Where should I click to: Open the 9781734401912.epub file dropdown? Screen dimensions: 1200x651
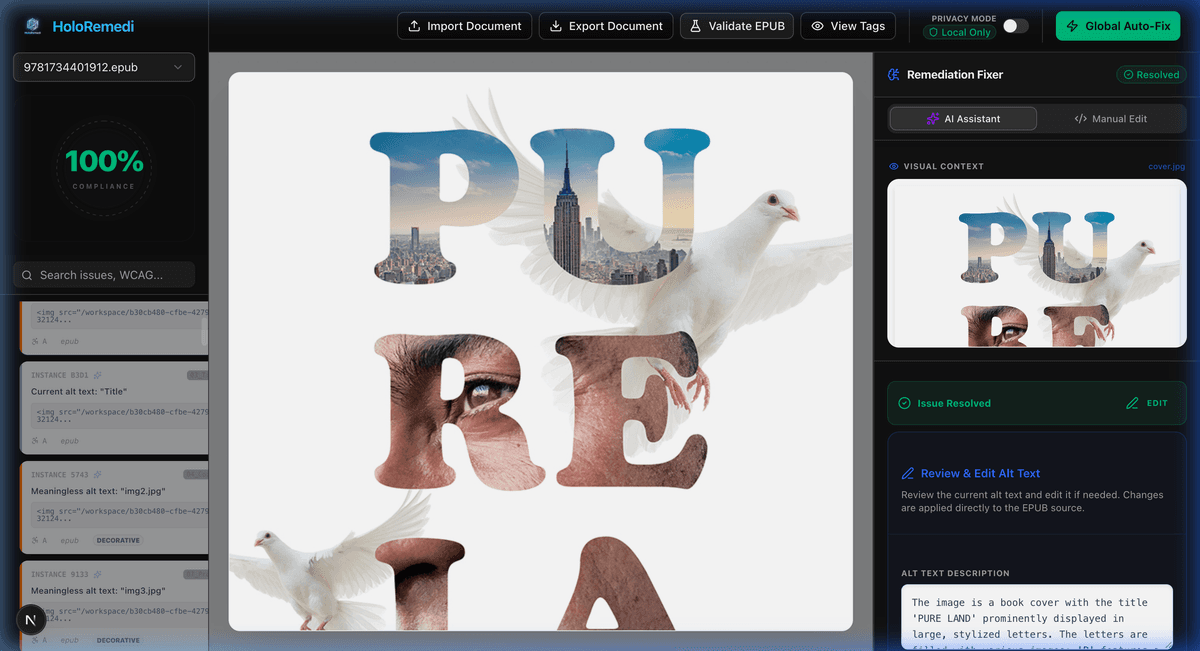coord(103,67)
